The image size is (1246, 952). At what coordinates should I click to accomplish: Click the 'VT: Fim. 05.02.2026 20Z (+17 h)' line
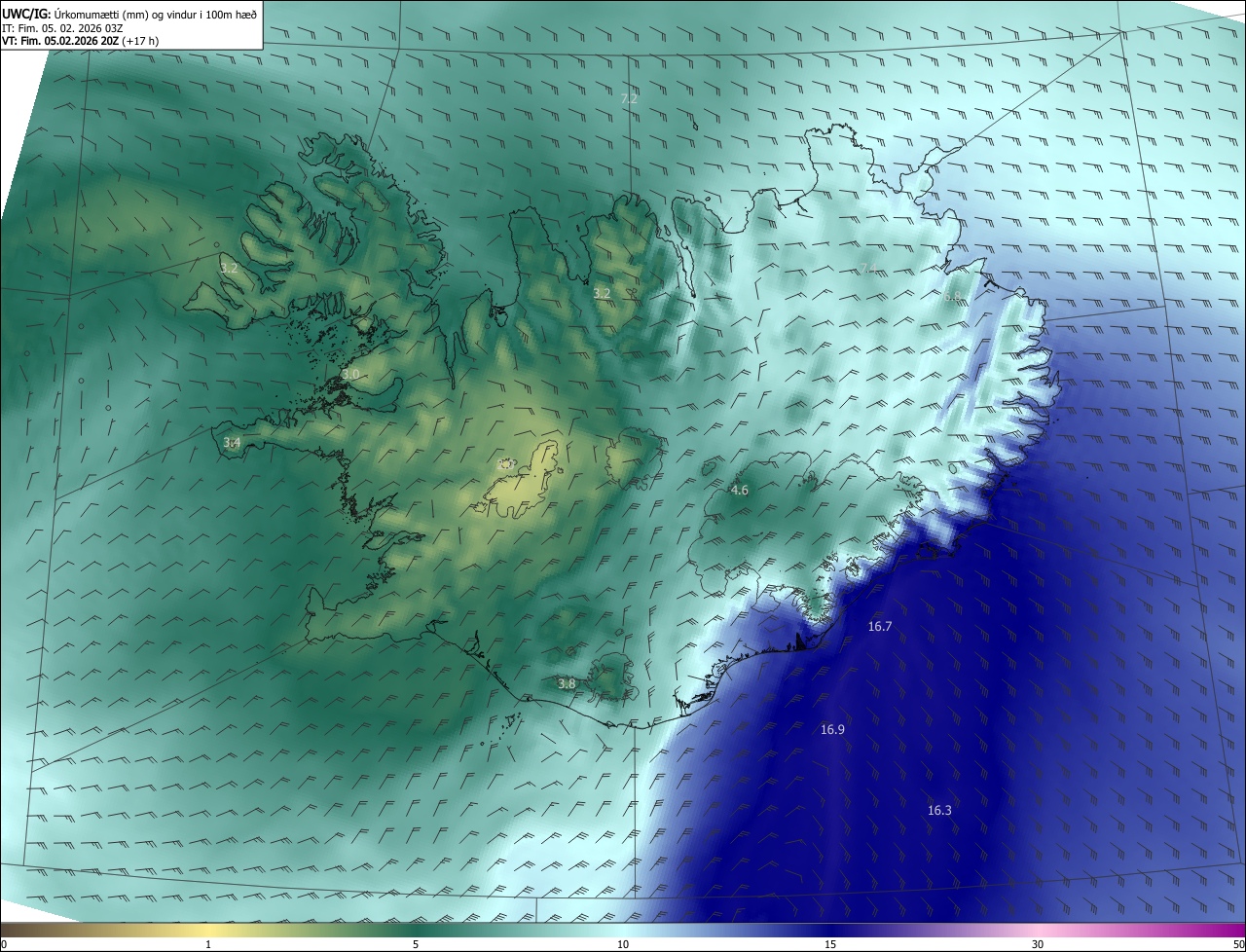point(81,42)
